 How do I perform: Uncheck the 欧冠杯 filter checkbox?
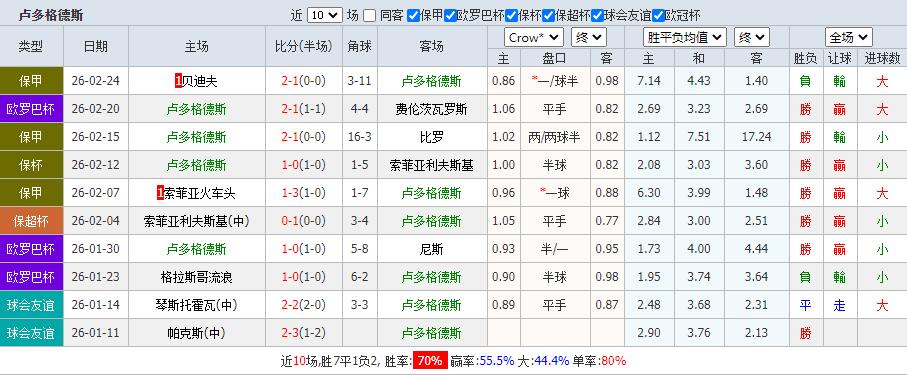[x=658, y=16]
